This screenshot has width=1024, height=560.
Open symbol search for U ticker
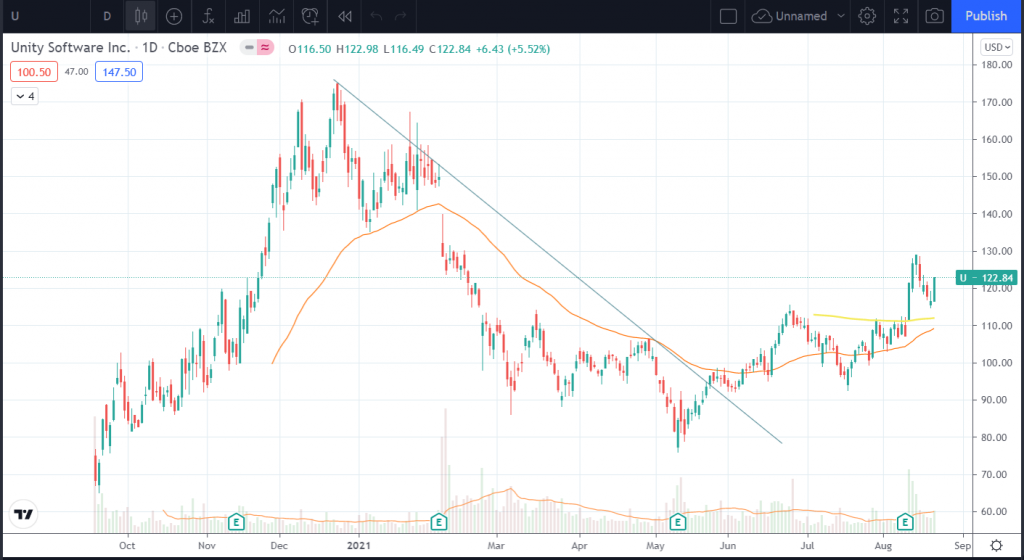(15, 16)
